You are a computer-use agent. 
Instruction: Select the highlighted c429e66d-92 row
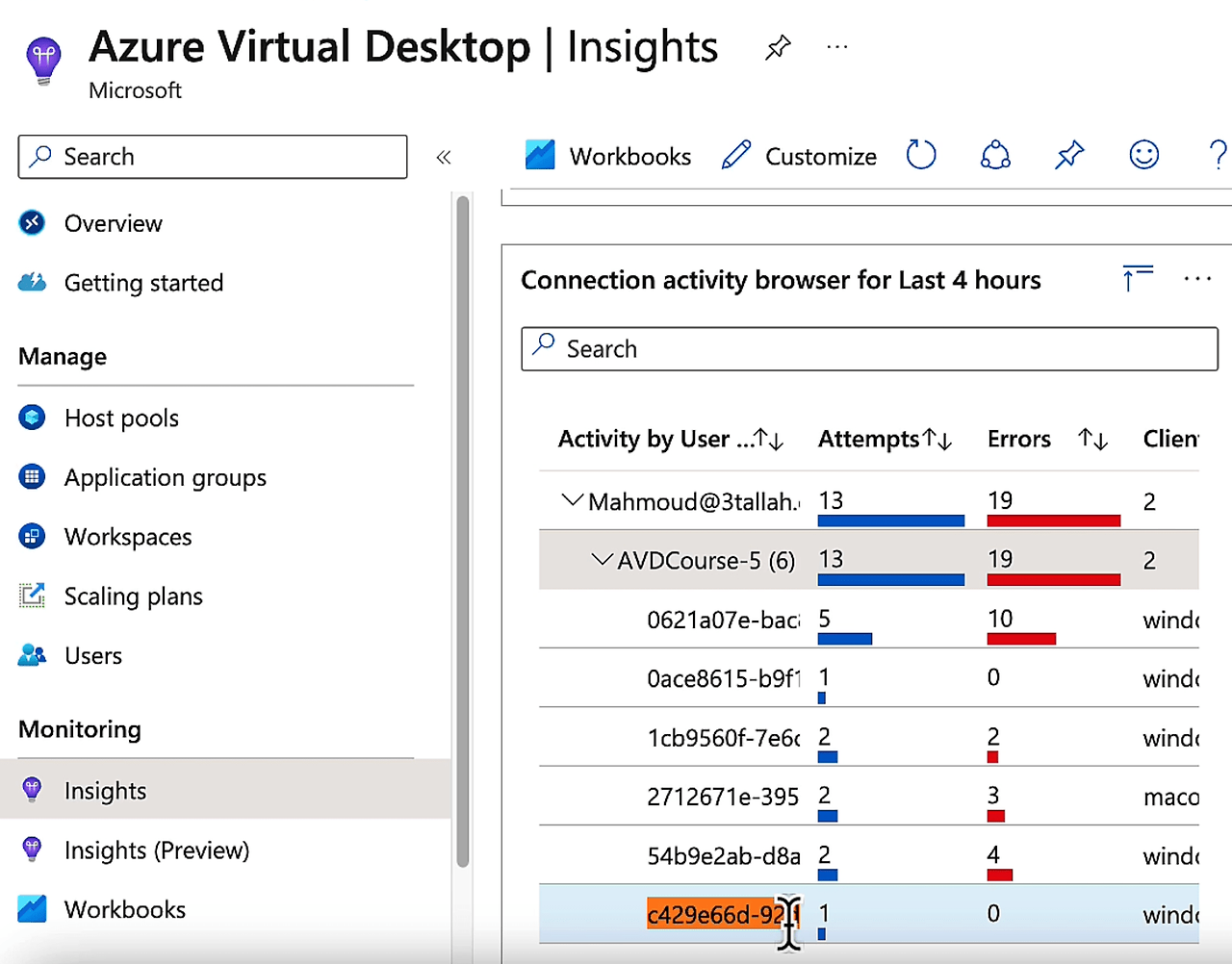pyautogui.click(x=868, y=914)
